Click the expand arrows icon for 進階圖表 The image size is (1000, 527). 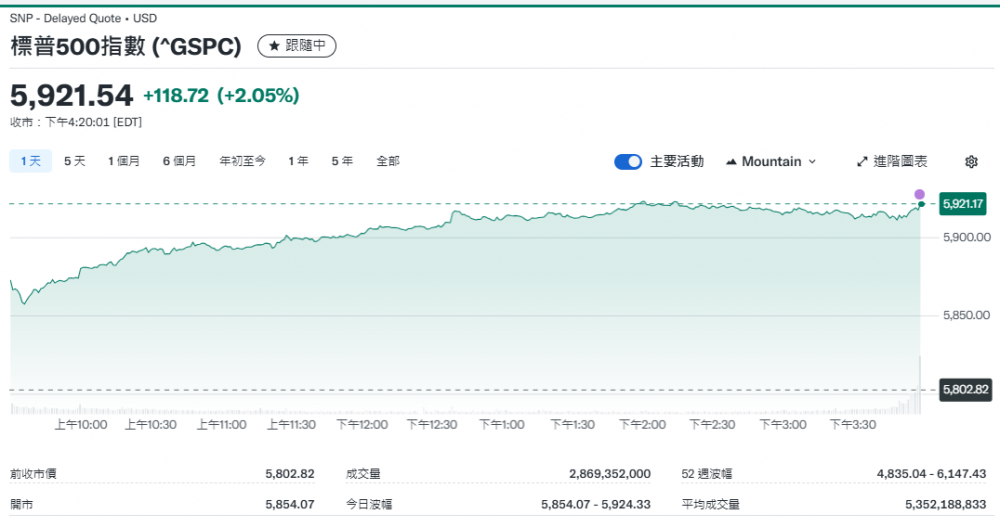[x=863, y=162]
